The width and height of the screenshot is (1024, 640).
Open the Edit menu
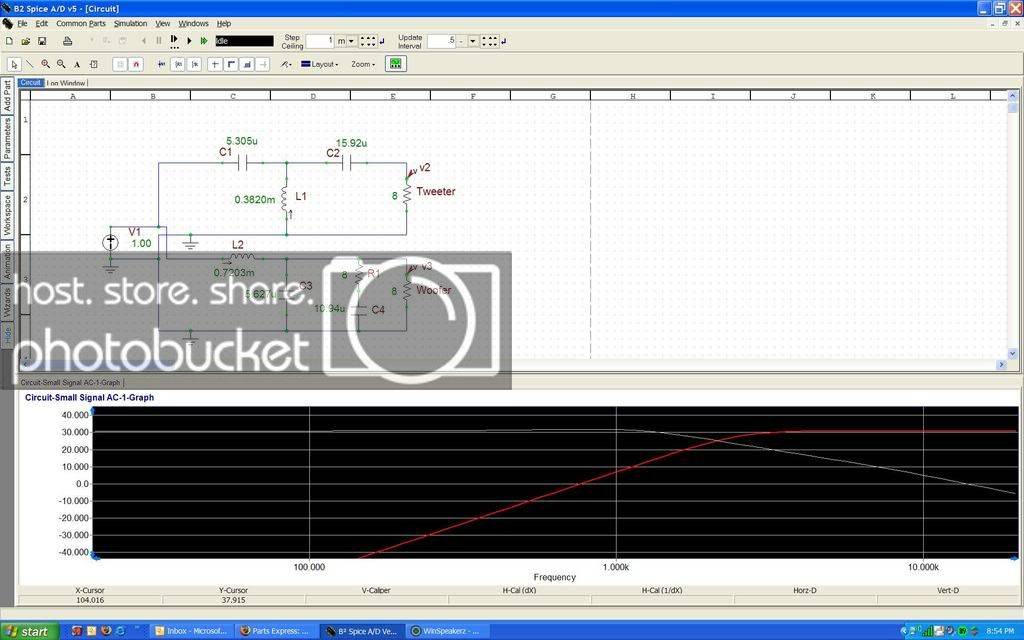(42, 24)
